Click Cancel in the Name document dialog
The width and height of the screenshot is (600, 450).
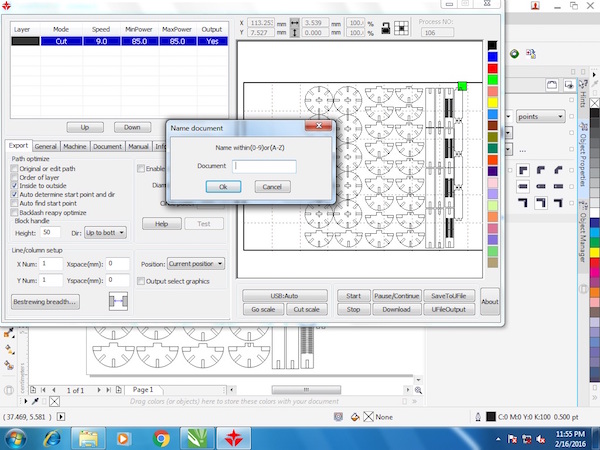pos(272,187)
